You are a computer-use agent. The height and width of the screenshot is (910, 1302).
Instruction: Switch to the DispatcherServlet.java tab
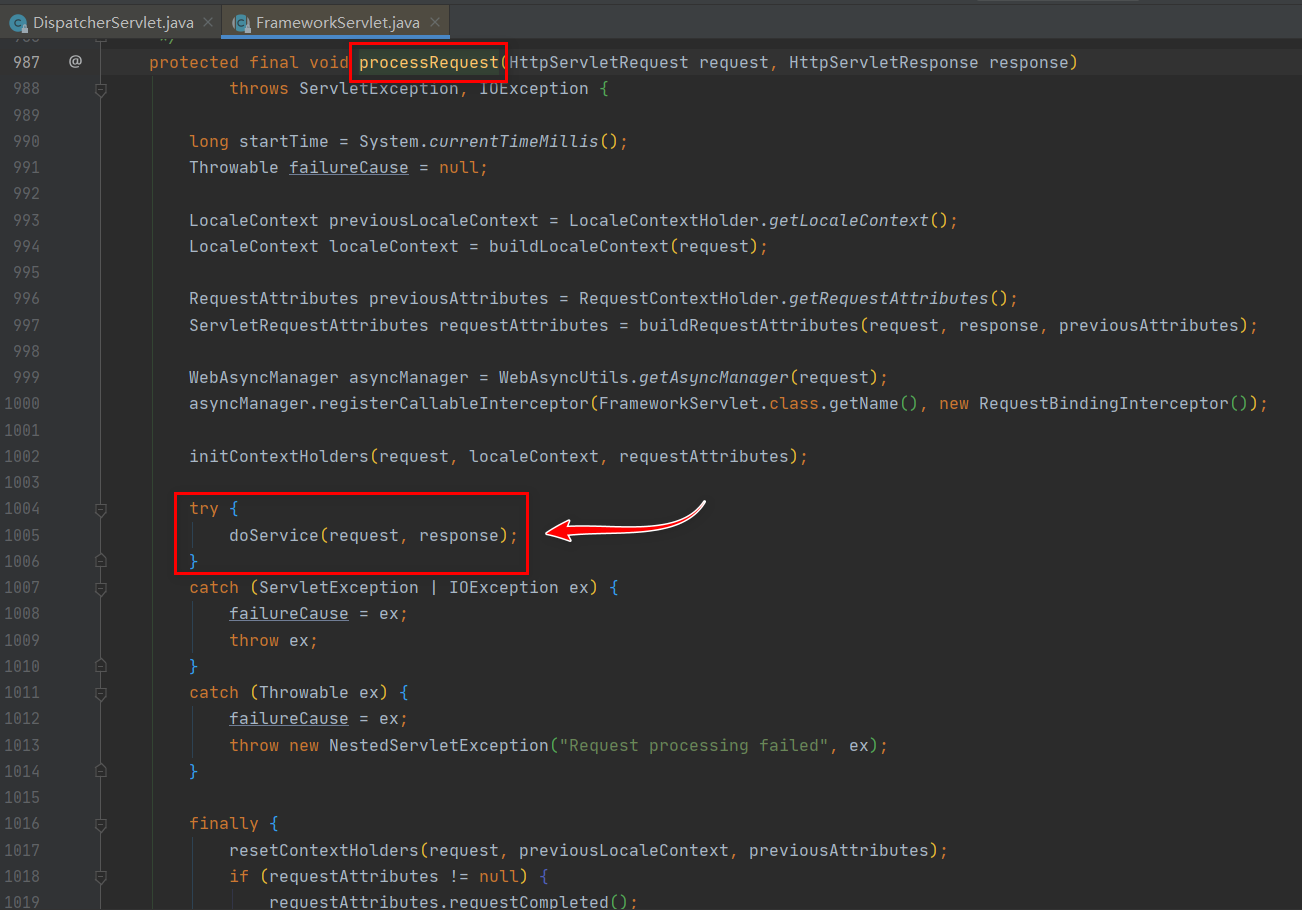tap(112, 21)
